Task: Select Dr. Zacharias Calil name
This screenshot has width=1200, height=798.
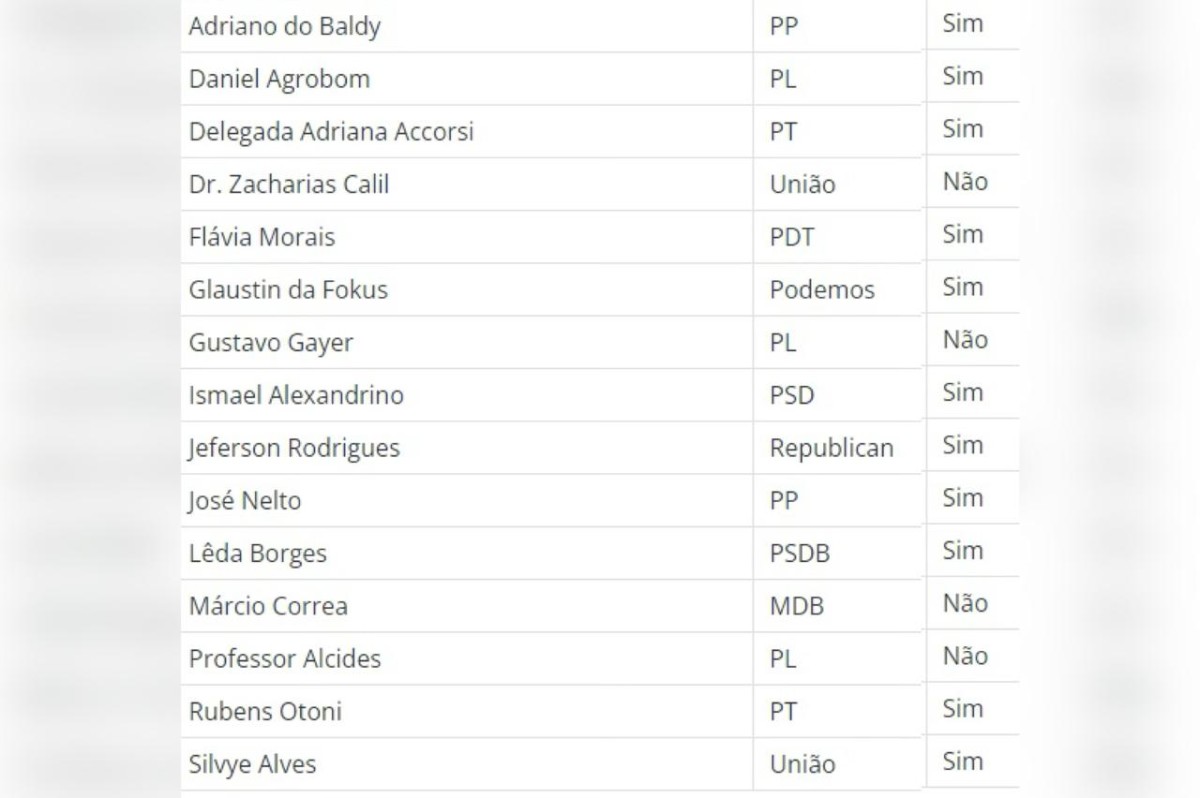Action: tap(289, 184)
